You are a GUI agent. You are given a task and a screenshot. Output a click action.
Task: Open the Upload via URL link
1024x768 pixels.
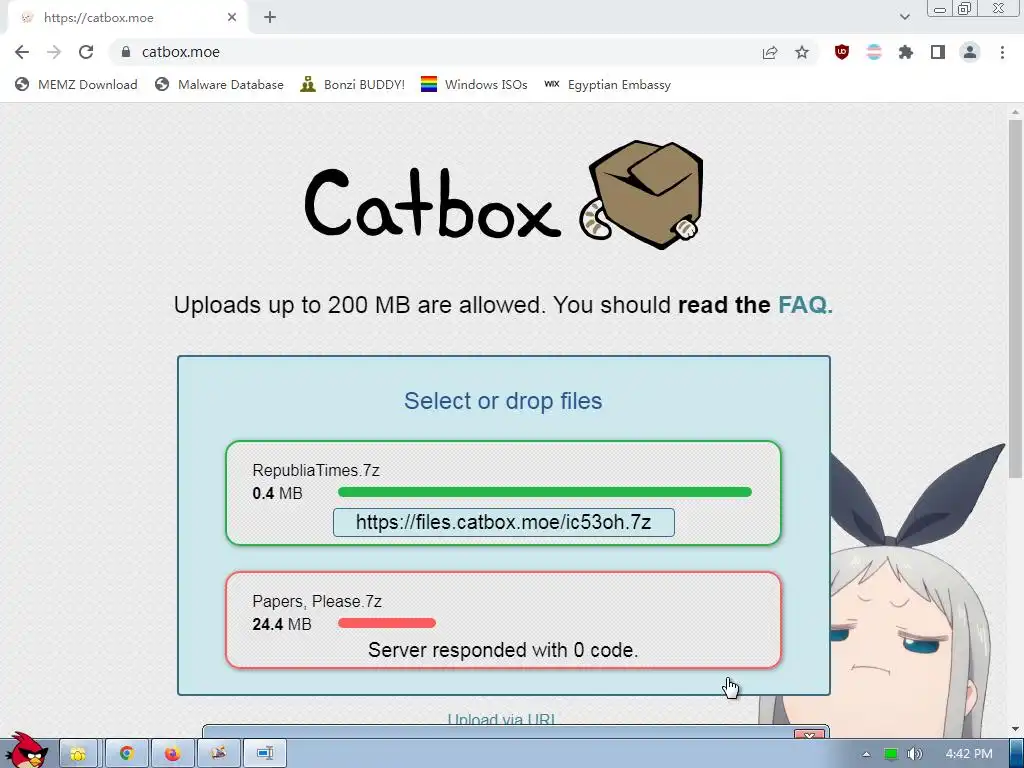pyautogui.click(x=502, y=719)
